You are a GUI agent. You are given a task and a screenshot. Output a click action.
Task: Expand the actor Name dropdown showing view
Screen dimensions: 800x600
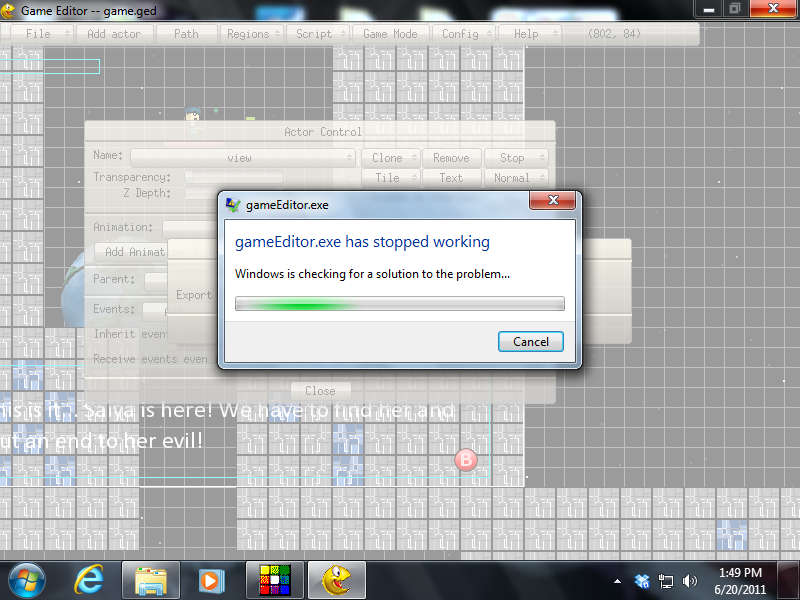pyautogui.click(x=243, y=158)
